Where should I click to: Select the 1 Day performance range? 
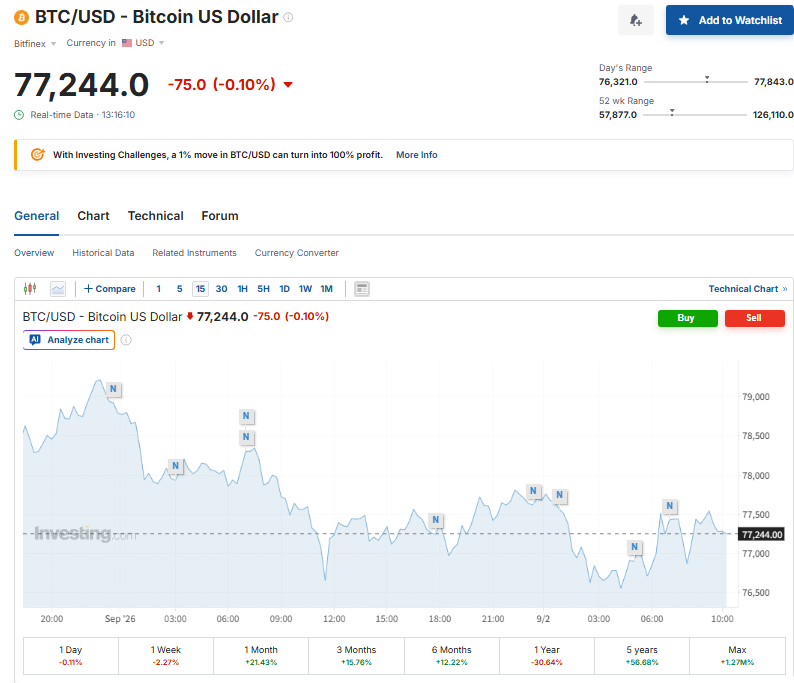[x=71, y=656]
